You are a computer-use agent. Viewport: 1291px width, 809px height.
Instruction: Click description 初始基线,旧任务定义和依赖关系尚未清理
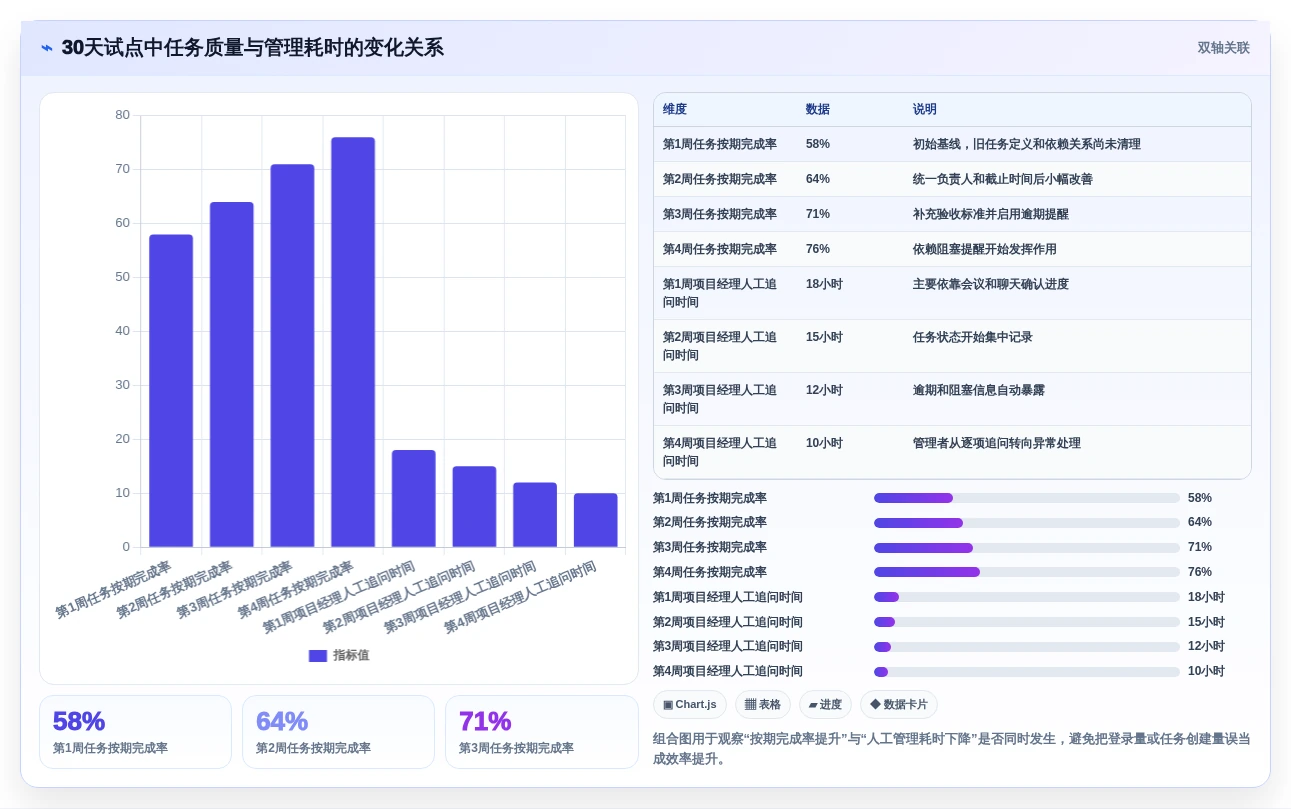coord(1027,144)
